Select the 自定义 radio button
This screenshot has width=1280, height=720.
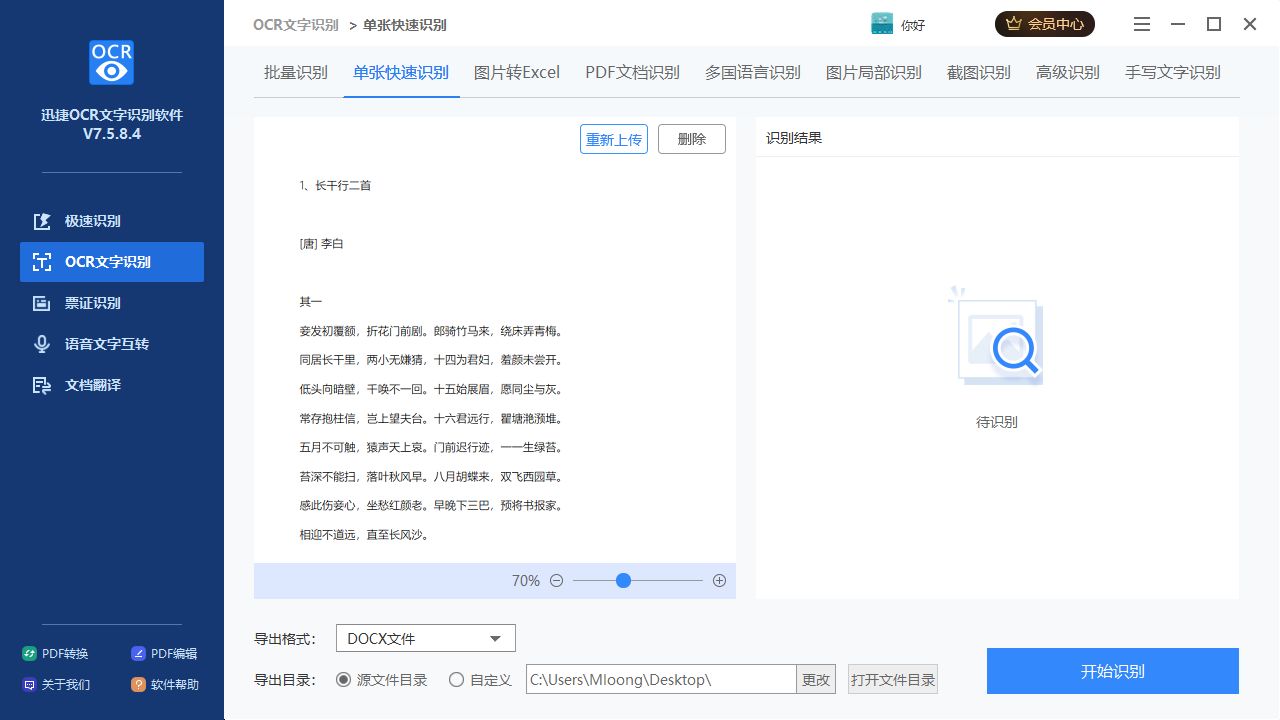(x=456, y=680)
